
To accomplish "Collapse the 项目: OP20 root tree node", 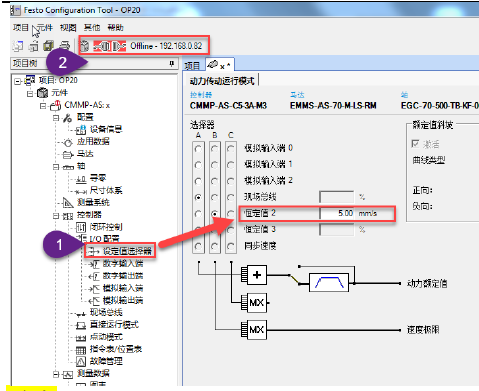I will [x=18, y=81].
